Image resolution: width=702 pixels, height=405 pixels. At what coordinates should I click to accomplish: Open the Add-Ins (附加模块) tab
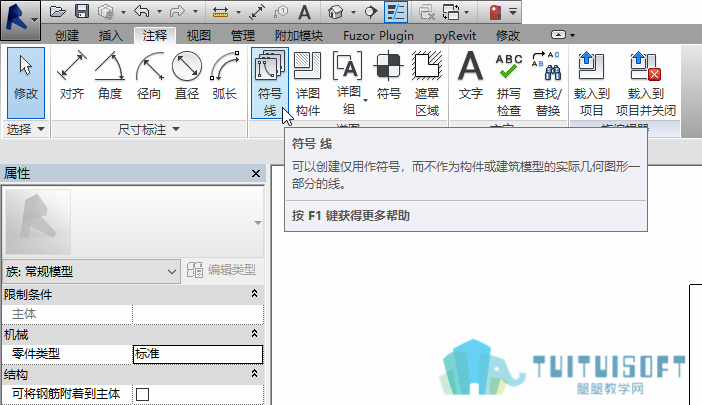pos(299,35)
